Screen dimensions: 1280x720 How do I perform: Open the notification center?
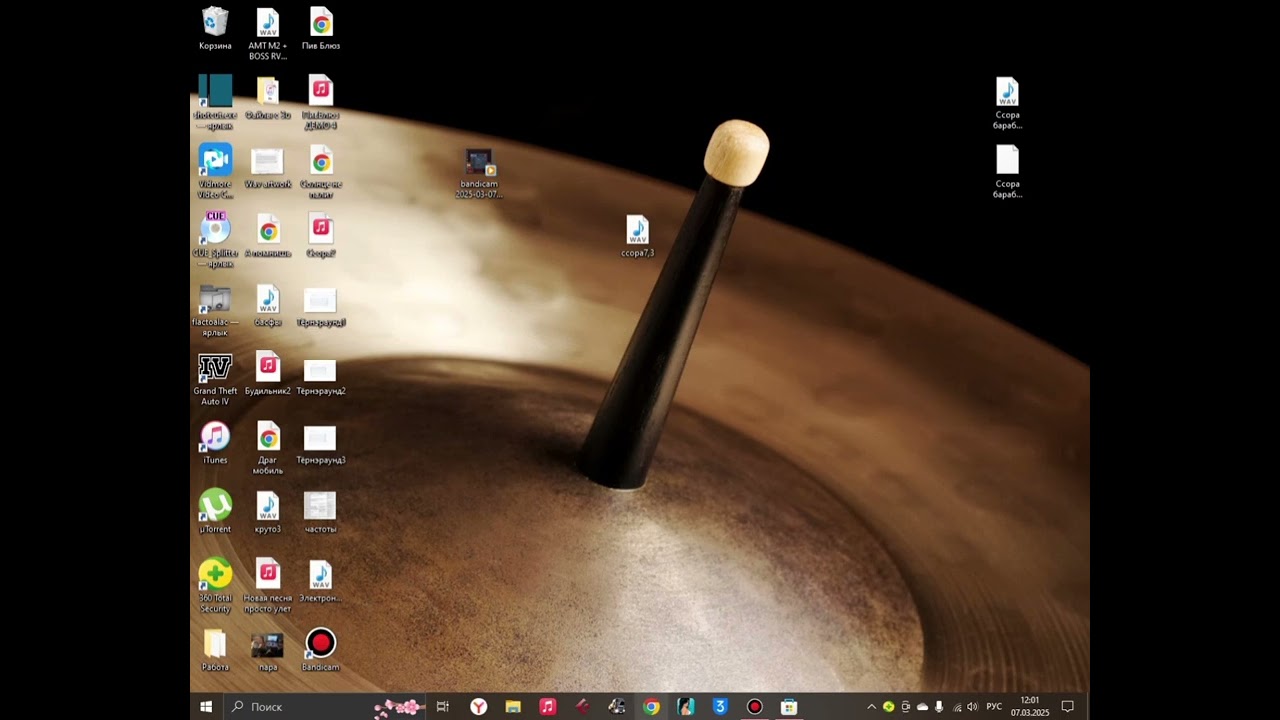coord(1067,707)
